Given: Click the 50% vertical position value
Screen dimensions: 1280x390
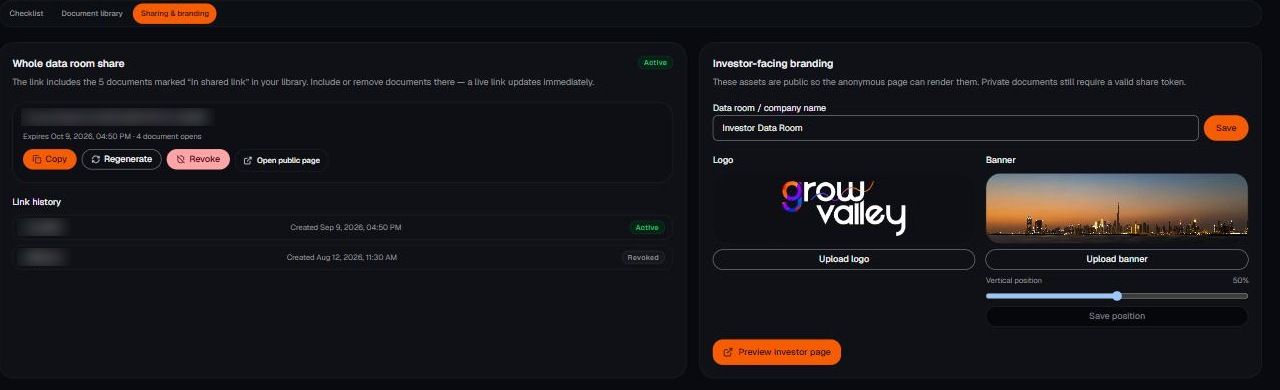Looking at the screenshot, I should 1240,281.
